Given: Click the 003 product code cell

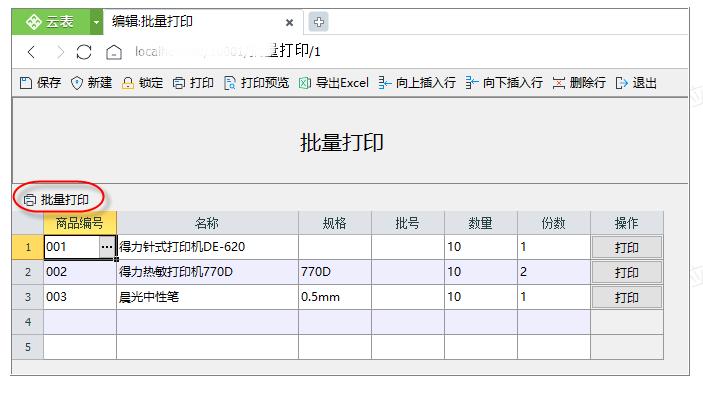Looking at the screenshot, I should (80, 297).
